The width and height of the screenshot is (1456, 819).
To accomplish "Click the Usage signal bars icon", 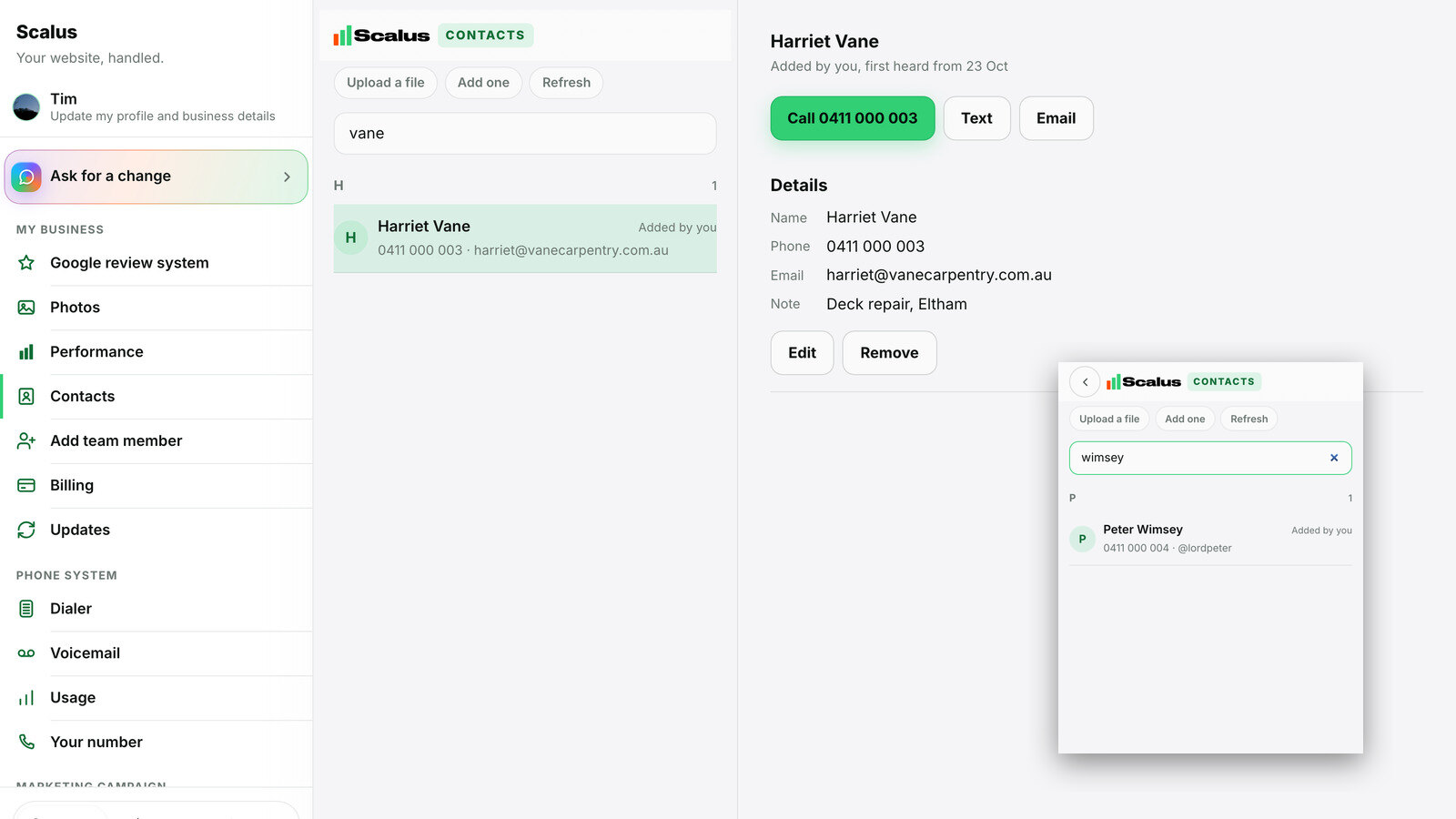I will pyautogui.click(x=26, y=698).
